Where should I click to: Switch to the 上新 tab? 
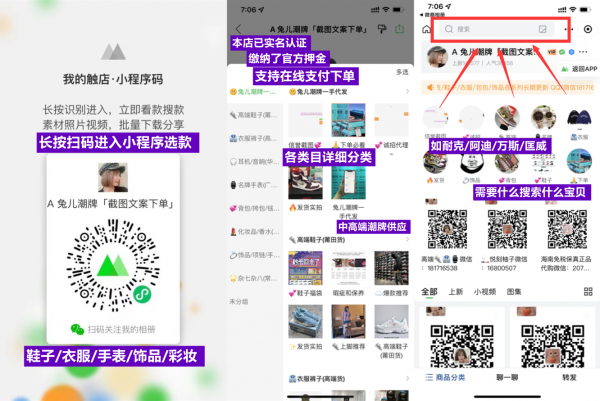point(456,292)
